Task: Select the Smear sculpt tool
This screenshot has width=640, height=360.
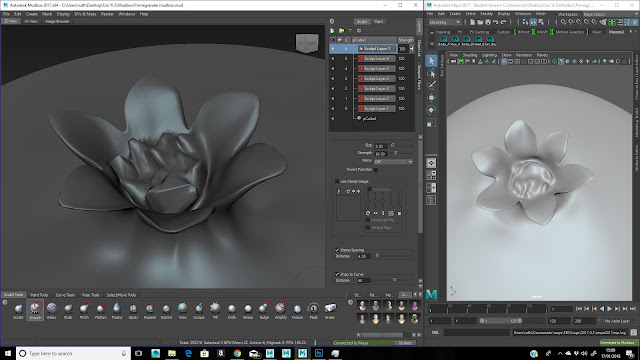Action: (248, 311)
